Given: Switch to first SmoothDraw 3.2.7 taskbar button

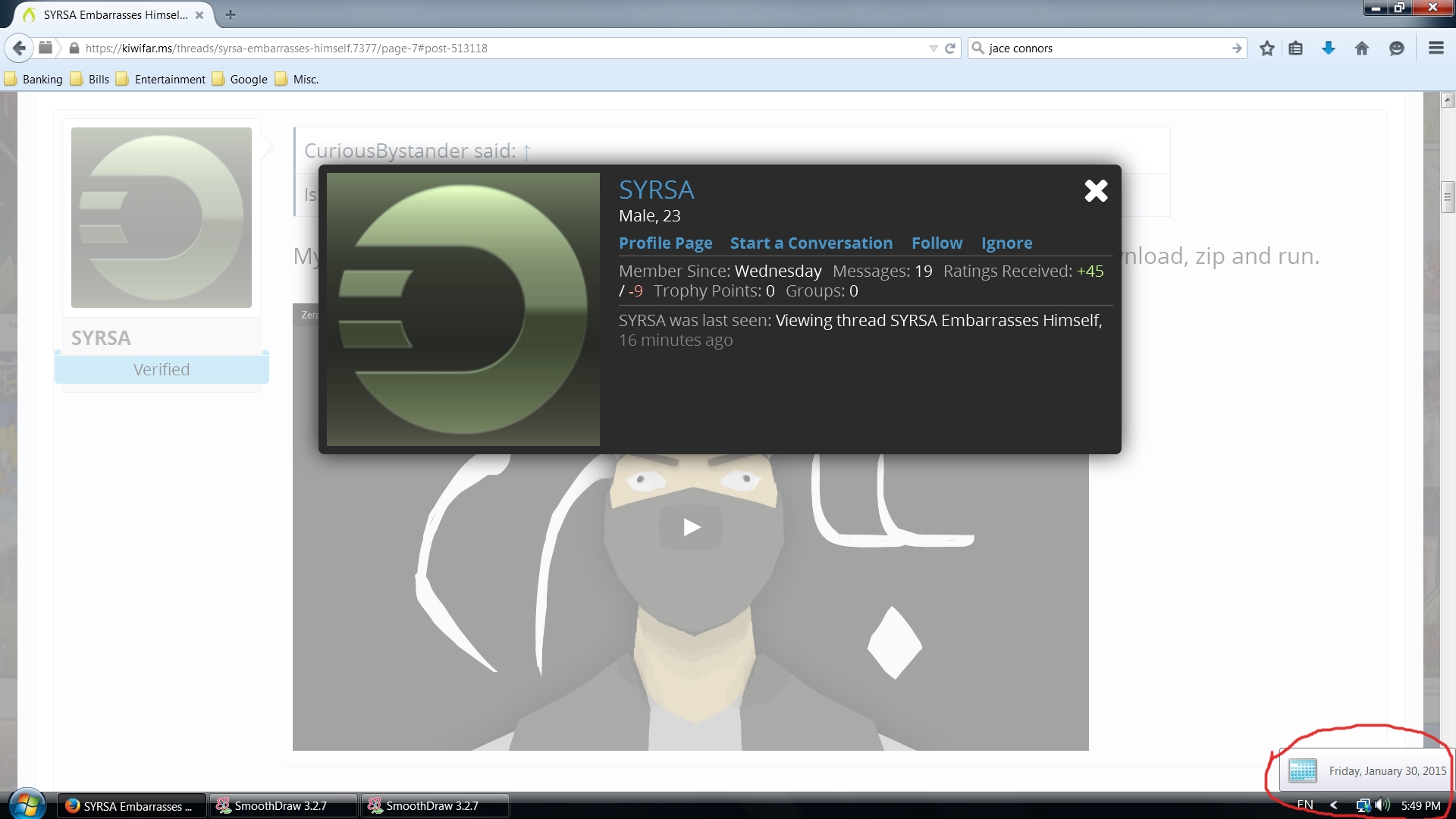Looking at the screenshot, I should tap(282, 805).
